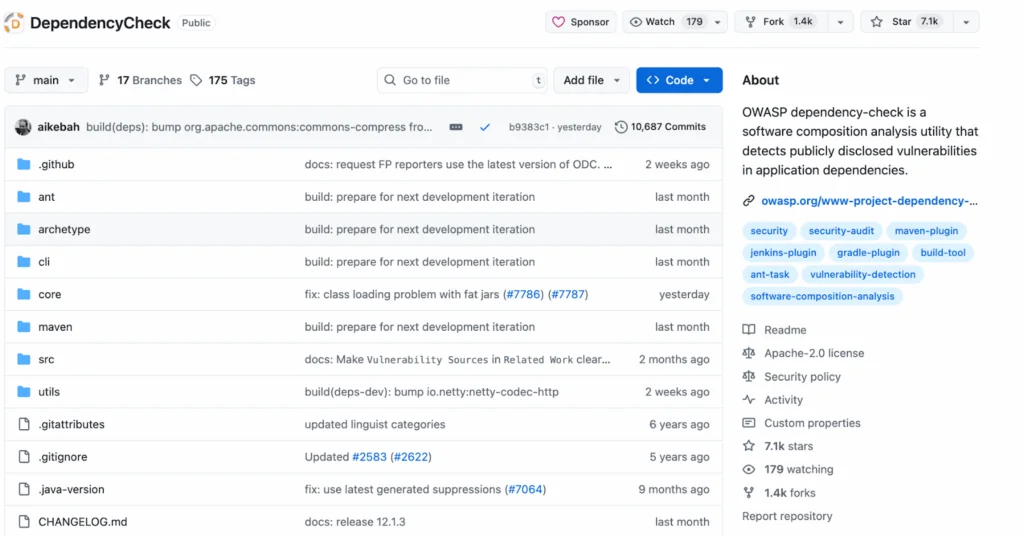Viewport: 1024px width, 536px height.
Task: Click the file icon beside .gitignore
Action: (24, 457)
